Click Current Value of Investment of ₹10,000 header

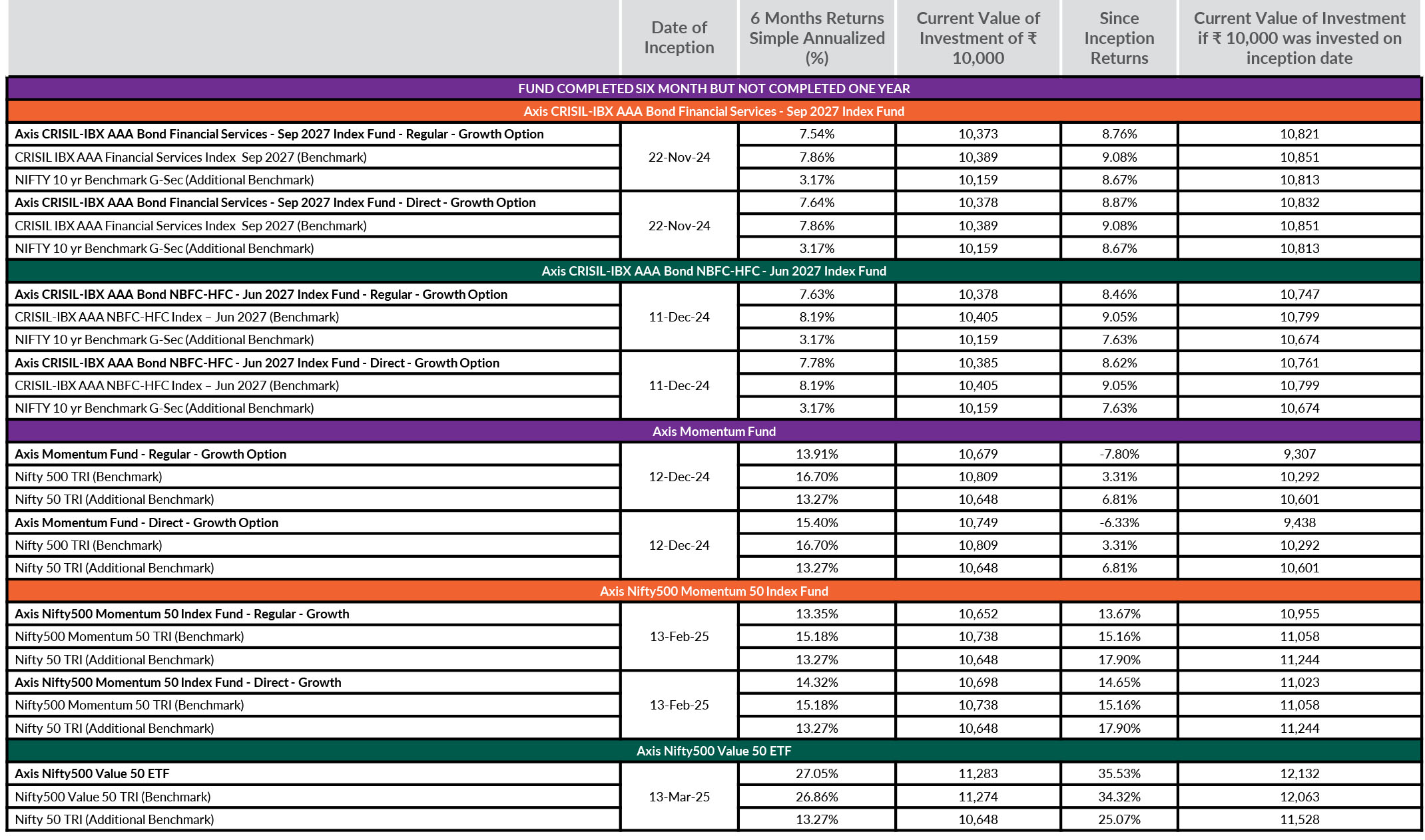point(978,38)
